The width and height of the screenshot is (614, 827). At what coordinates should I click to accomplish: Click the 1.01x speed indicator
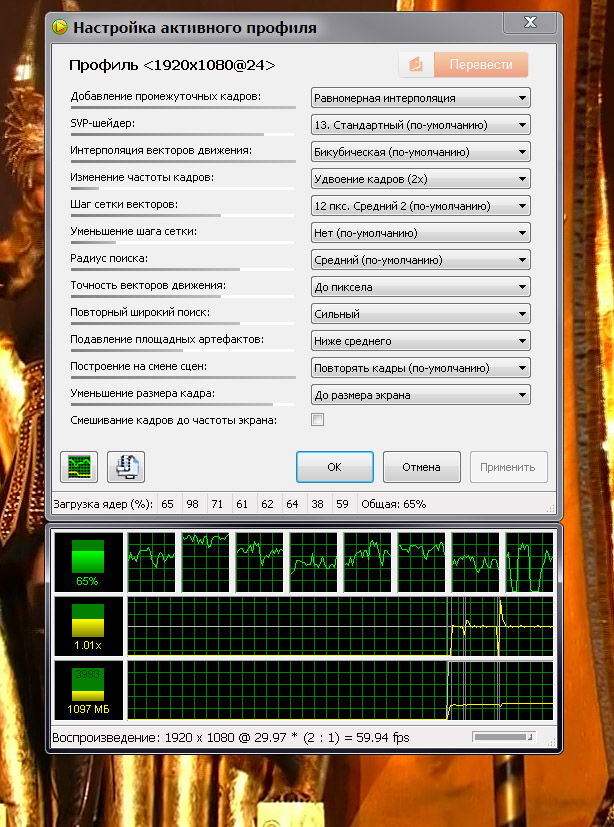point(88,625)
